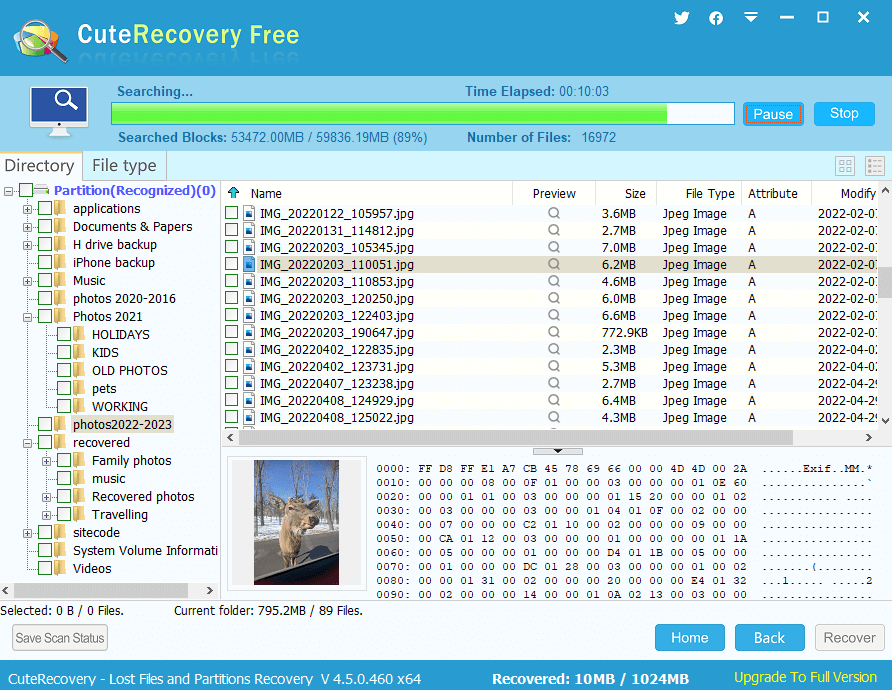Pause the scan in progress

pyautogui.click(x=773, y=114)
